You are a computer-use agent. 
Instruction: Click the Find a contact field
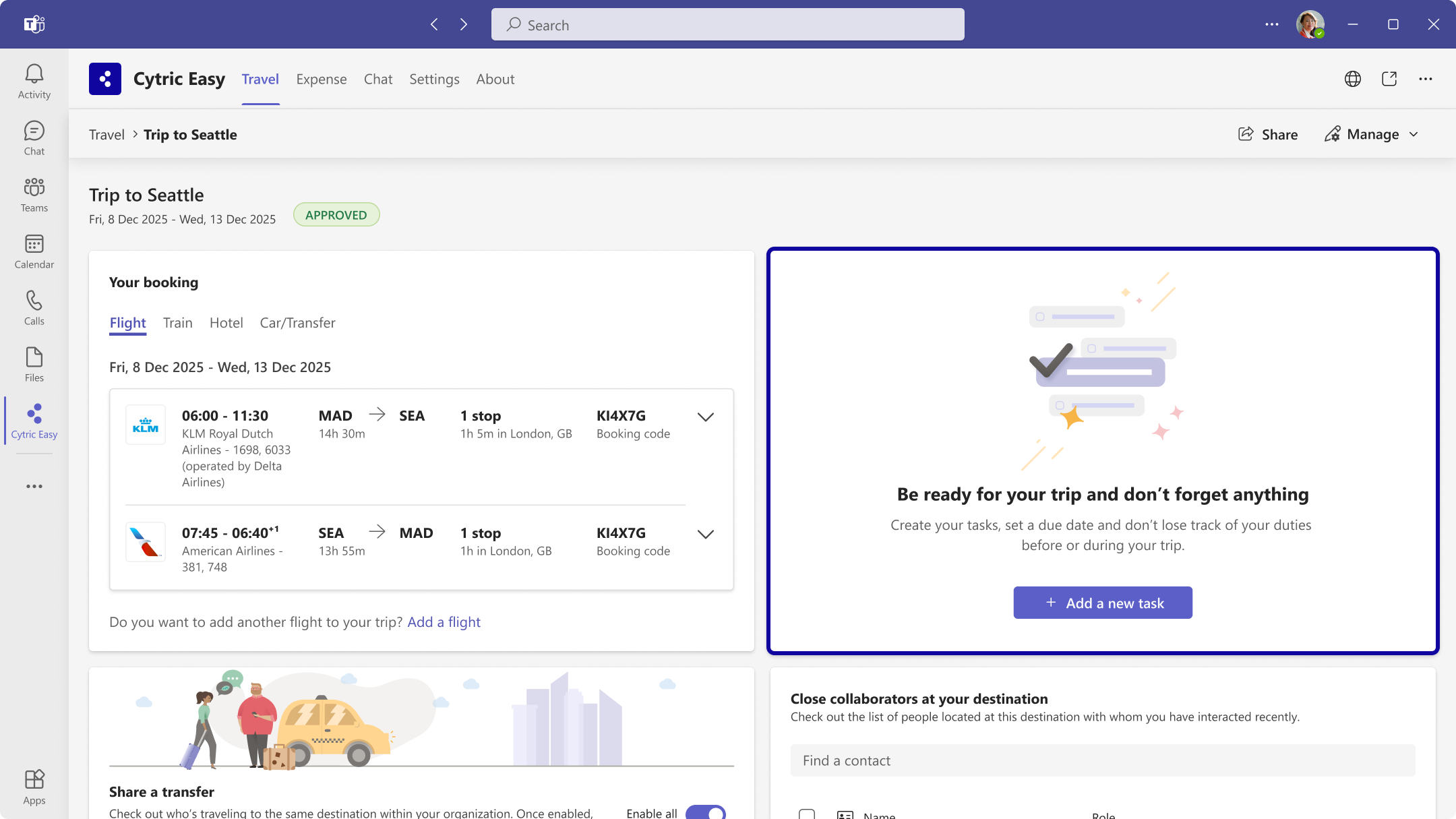[1102, 760]
